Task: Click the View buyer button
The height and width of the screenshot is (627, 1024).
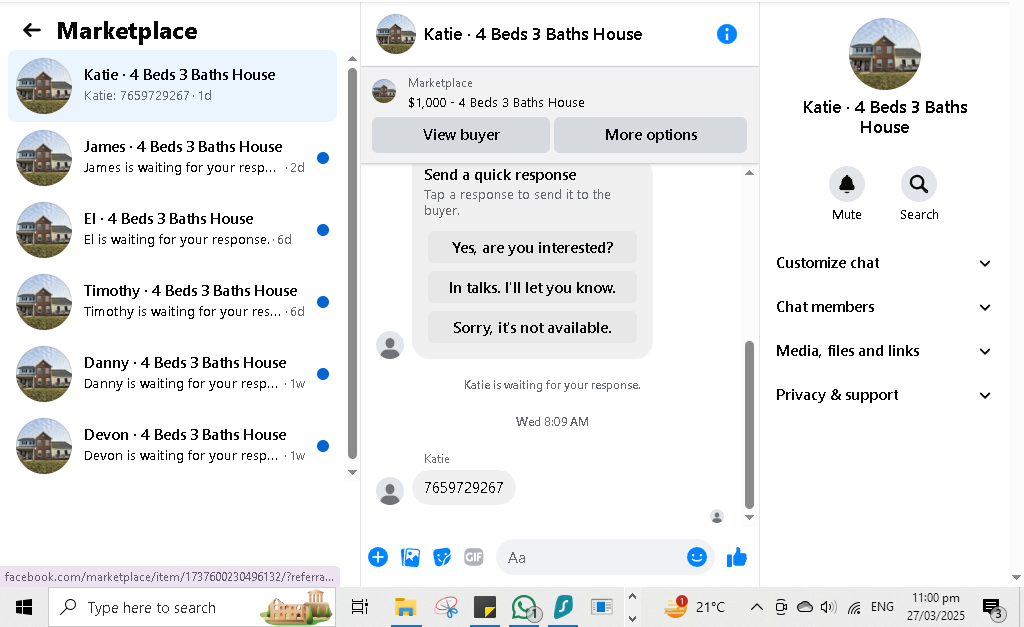Action: (x=461, y=135)
